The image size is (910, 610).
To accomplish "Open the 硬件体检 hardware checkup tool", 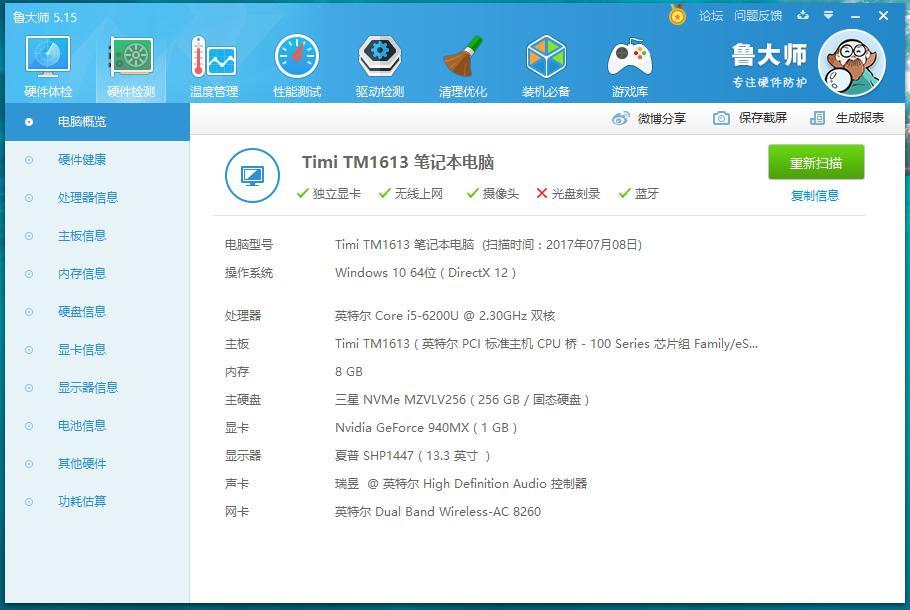I will (x=47, y=63).
